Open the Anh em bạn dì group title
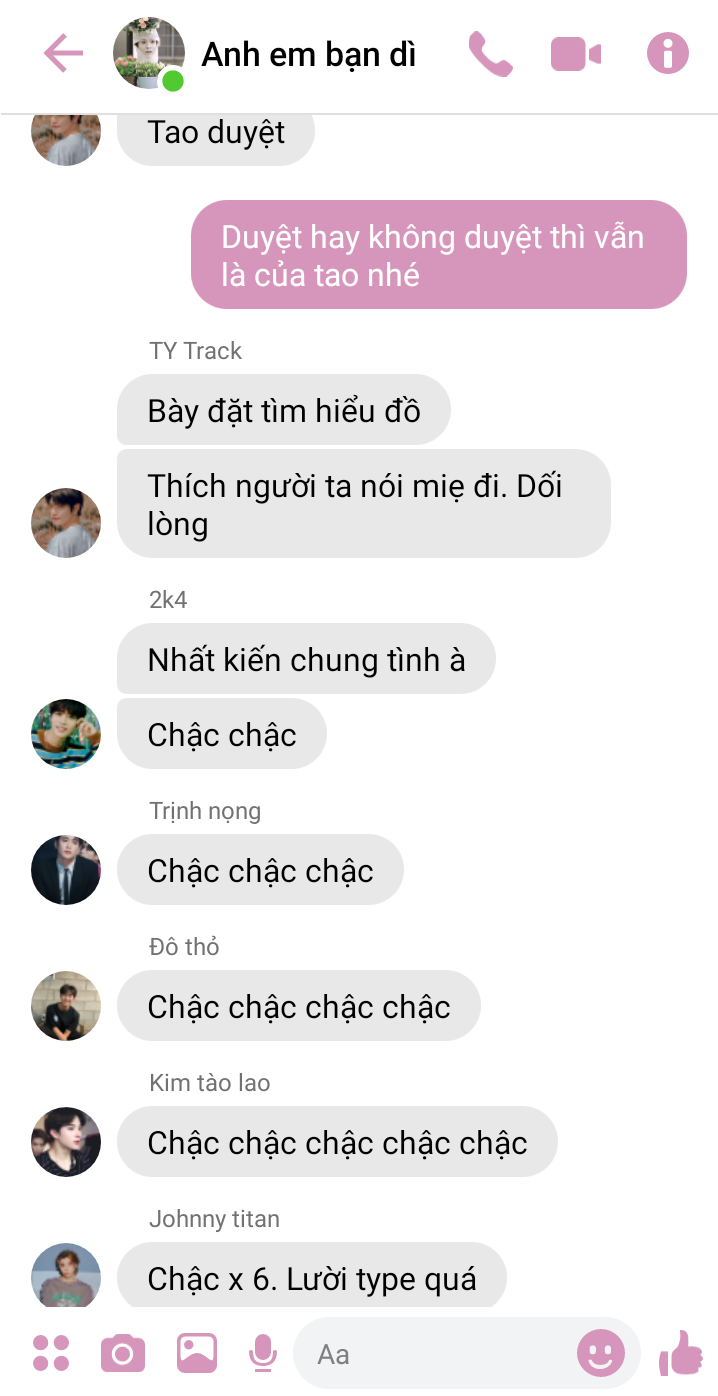The width and height of the screenshot is (718, 1396). pos(309,54)
